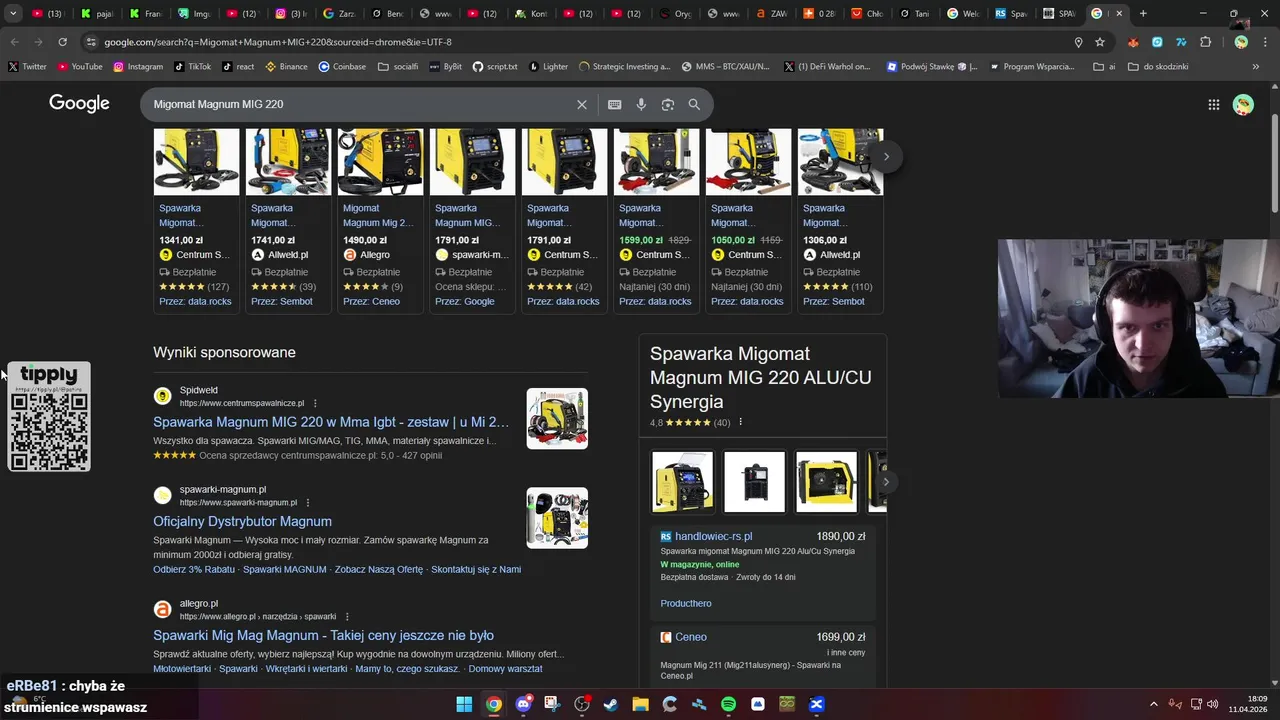Open Google Lens image search

point(667,104)
